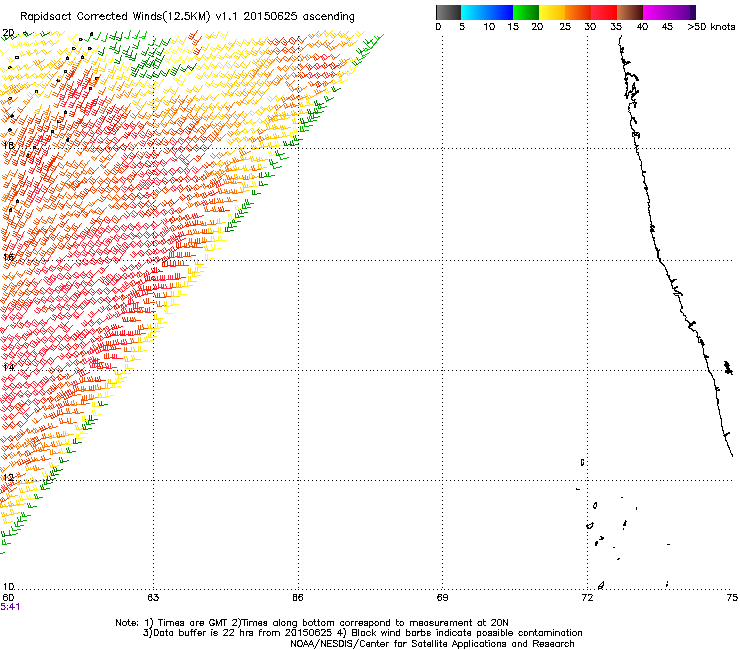Image resolution: width=740 pixels, height=650 pixels.
Task: Click the '>50 knots' legend label
Action: click(711, 27)
